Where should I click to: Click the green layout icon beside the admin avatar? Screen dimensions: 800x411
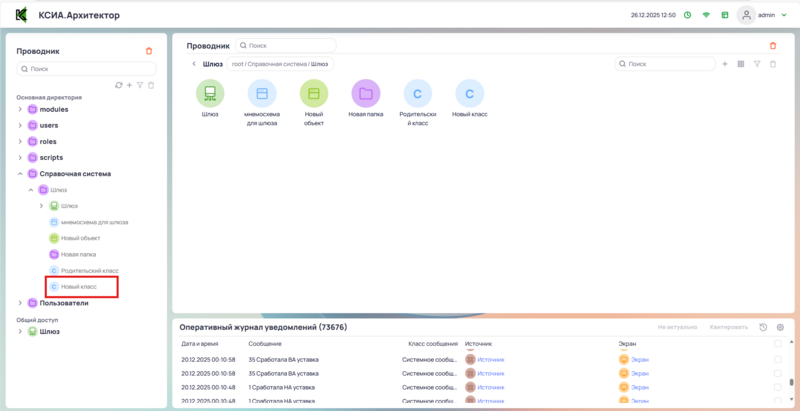click(x=725, y=15)
